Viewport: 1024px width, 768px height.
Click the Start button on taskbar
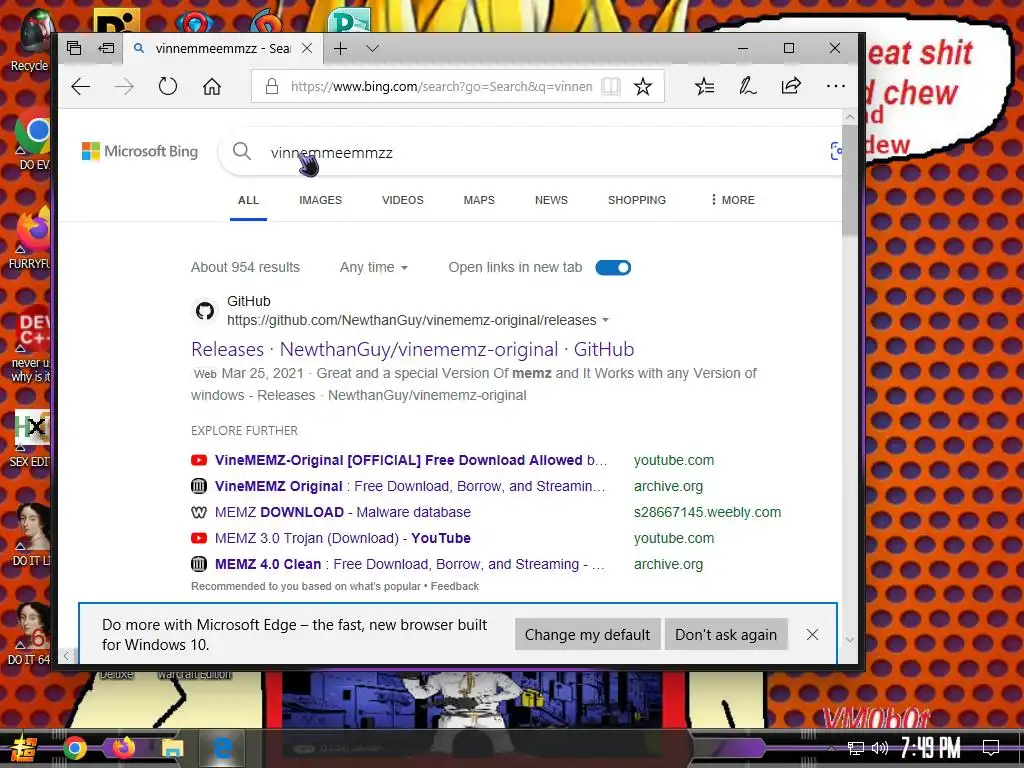click(24, 748)
